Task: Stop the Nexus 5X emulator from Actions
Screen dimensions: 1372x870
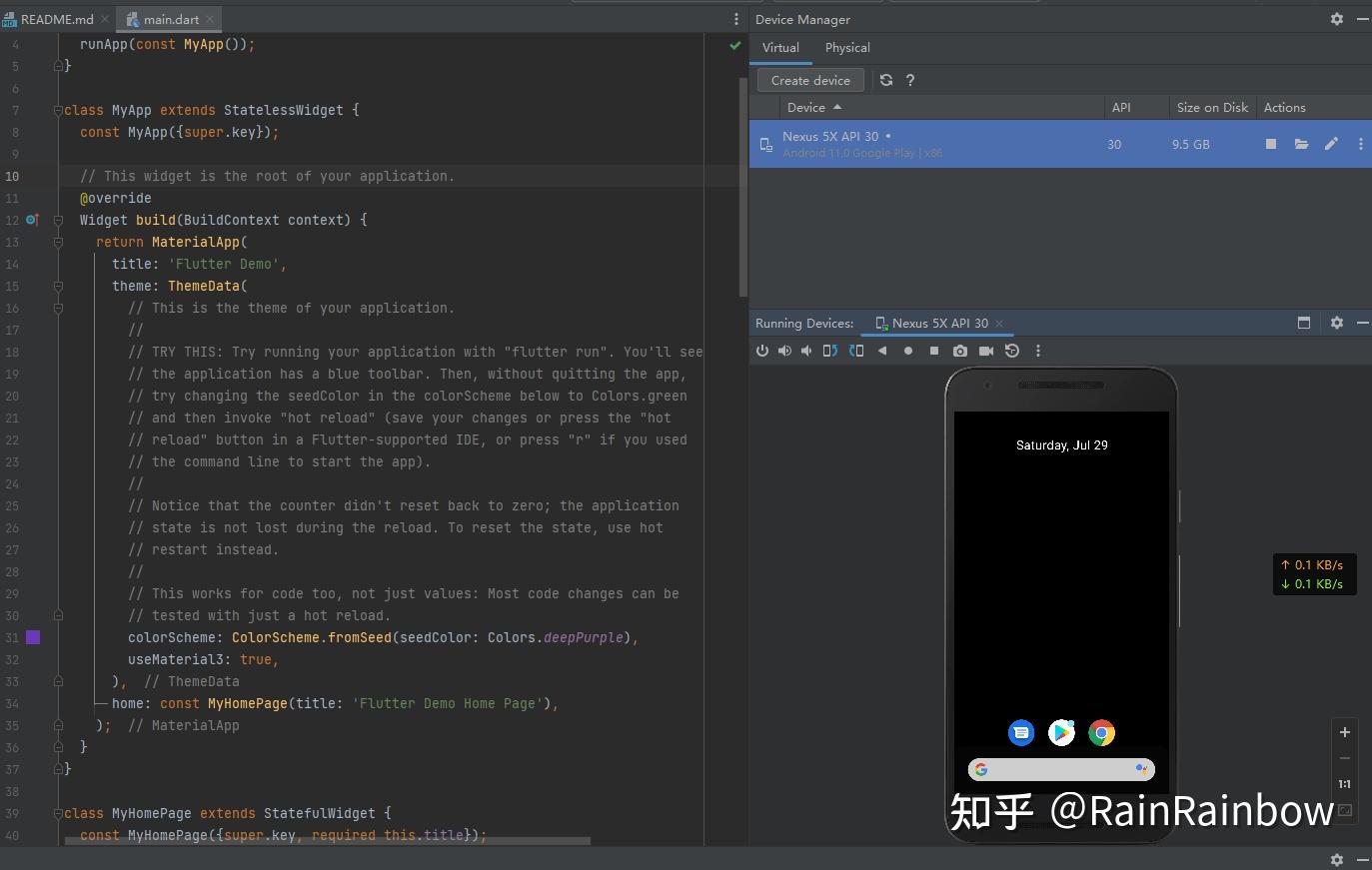Action: [1271, 144]
